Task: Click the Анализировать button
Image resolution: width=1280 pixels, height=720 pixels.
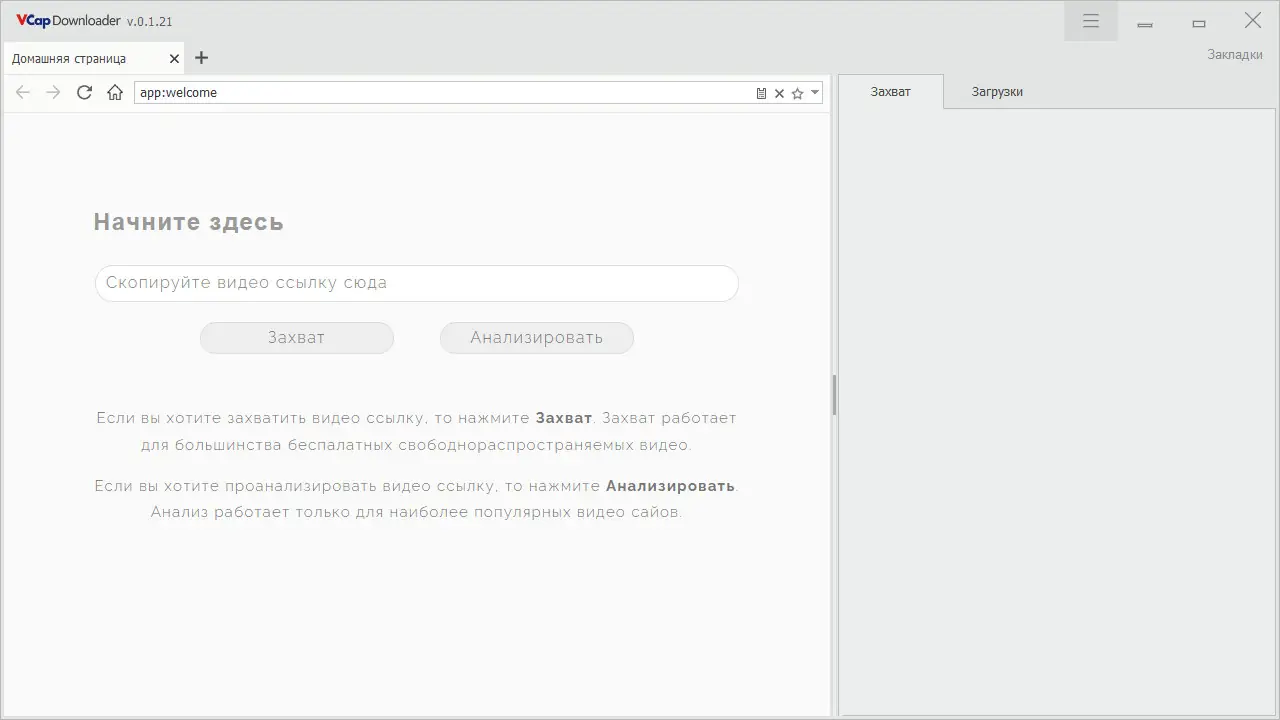Action: pyautogui.click(x=537, y=338)
